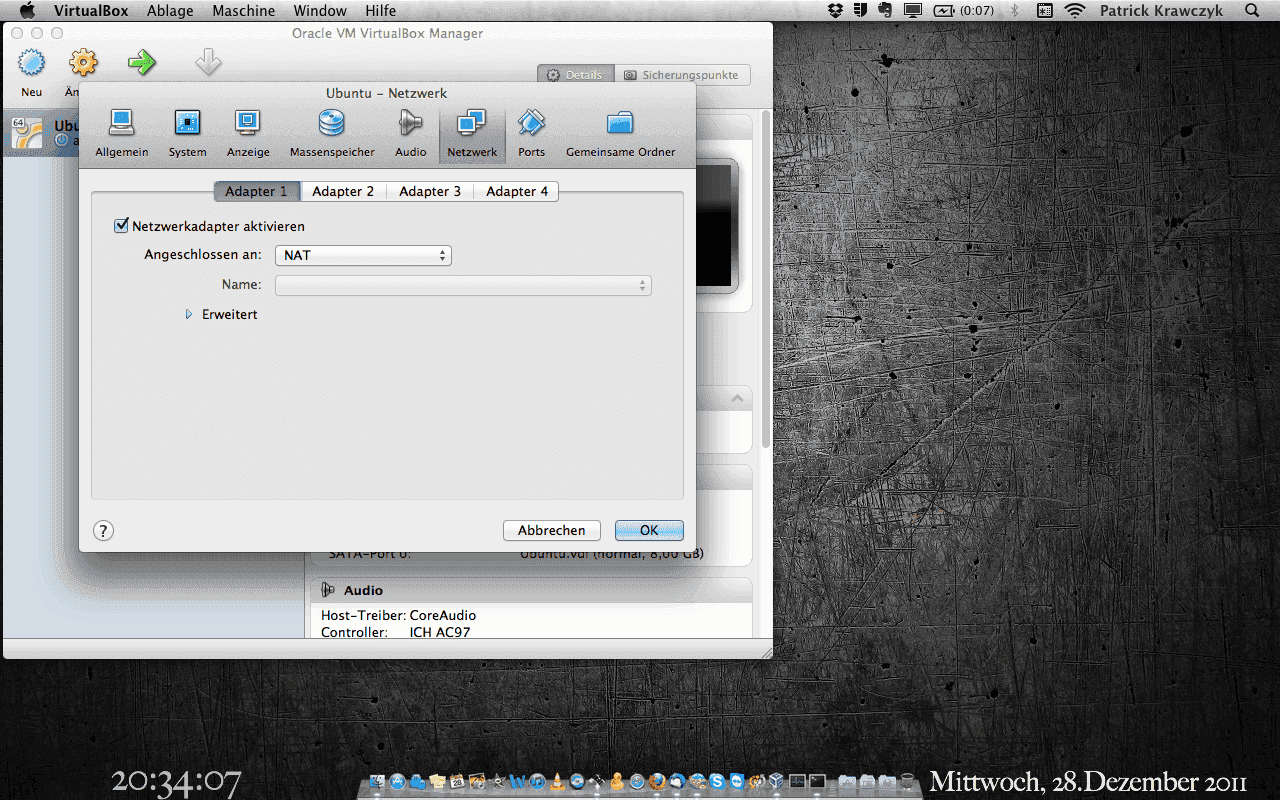This screenshot has width=1280, height=800.
Task: Open the Audio settings category
Action: [x=411, y=134]
